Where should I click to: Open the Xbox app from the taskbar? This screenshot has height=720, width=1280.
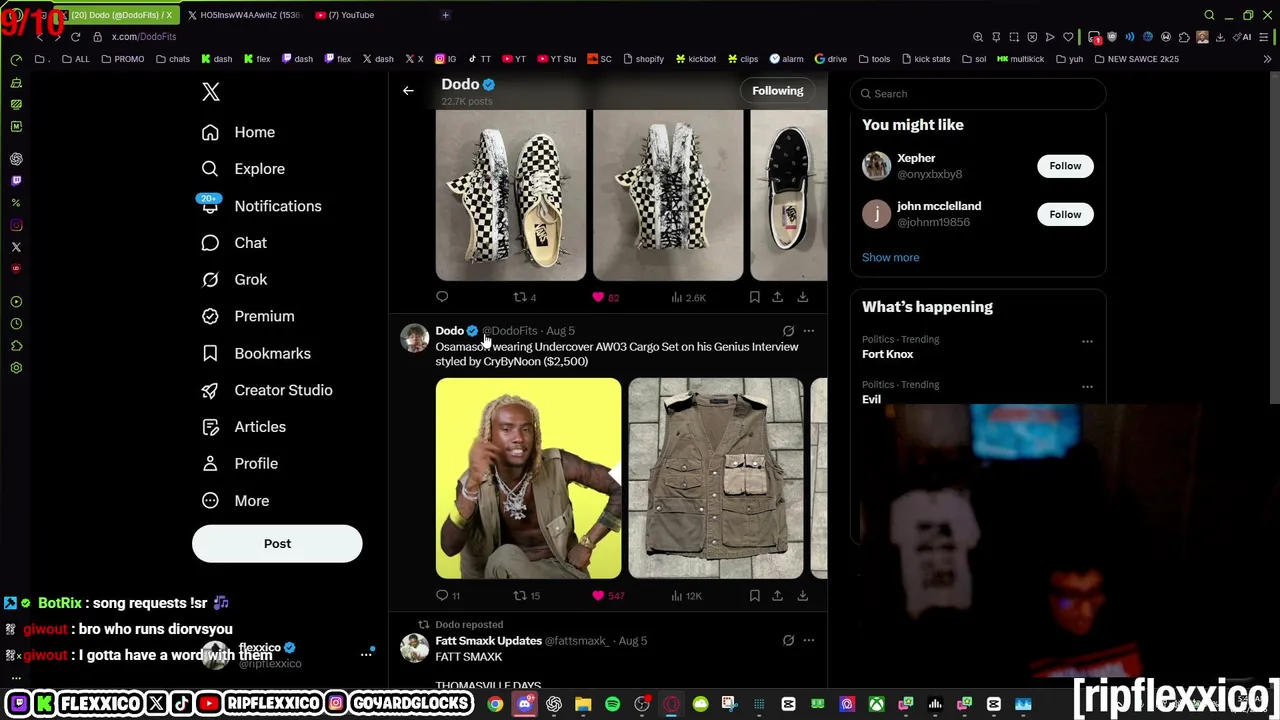point(876,704)
